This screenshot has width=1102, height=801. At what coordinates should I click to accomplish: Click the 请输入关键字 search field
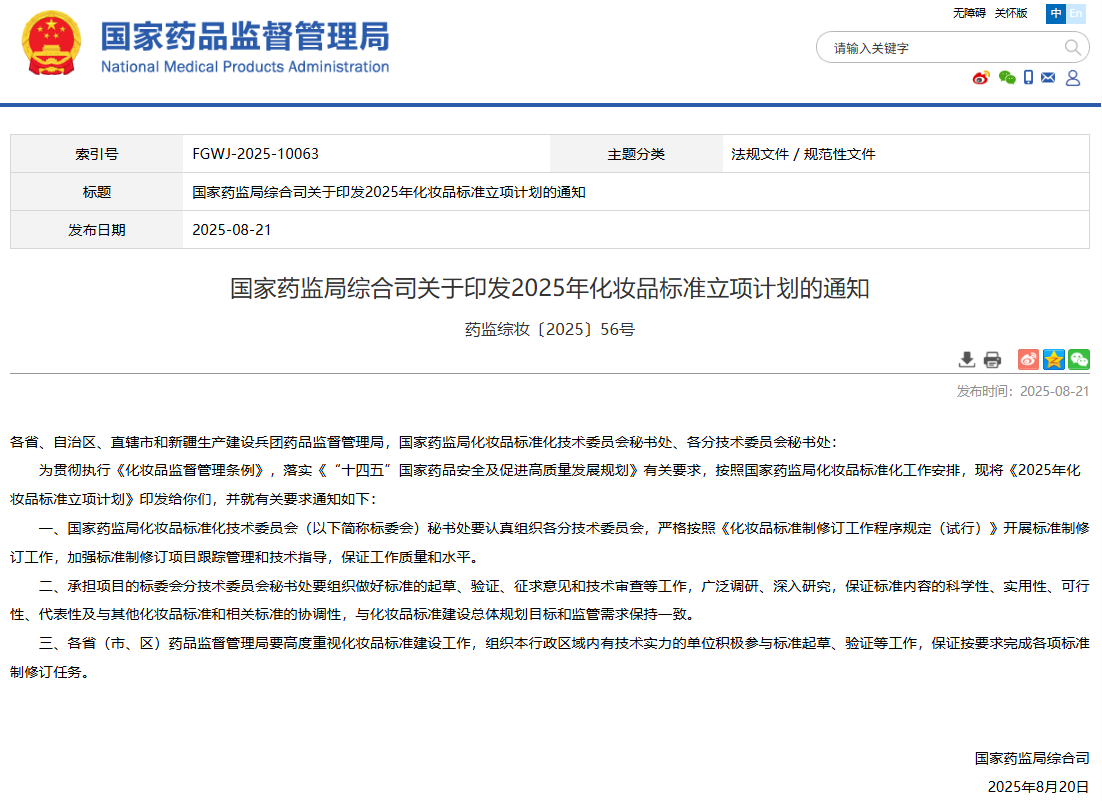click(940, 48)
